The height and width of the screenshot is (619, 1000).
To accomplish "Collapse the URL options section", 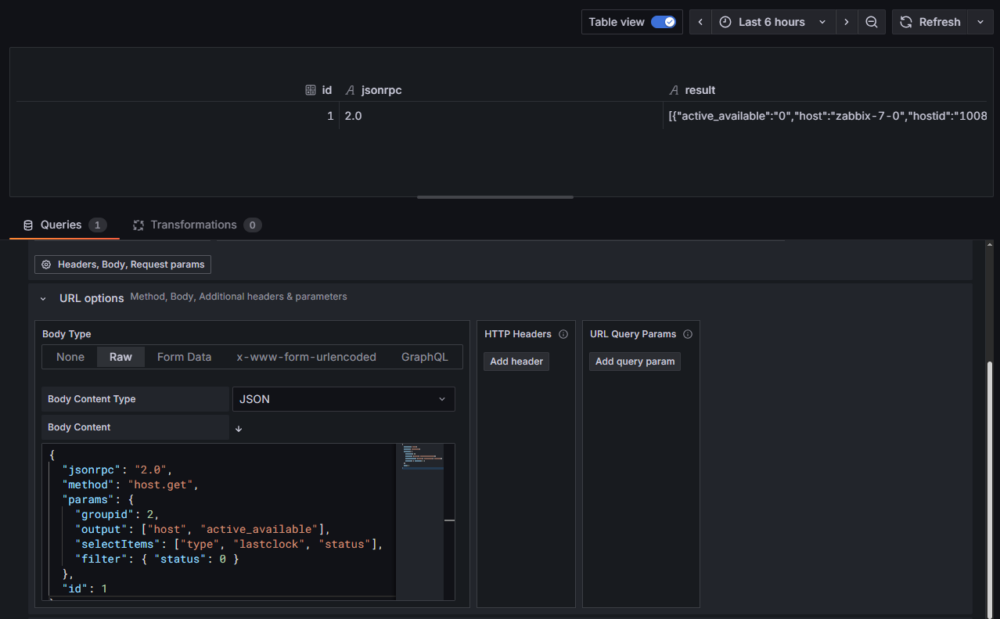I will tap(43, 298).
